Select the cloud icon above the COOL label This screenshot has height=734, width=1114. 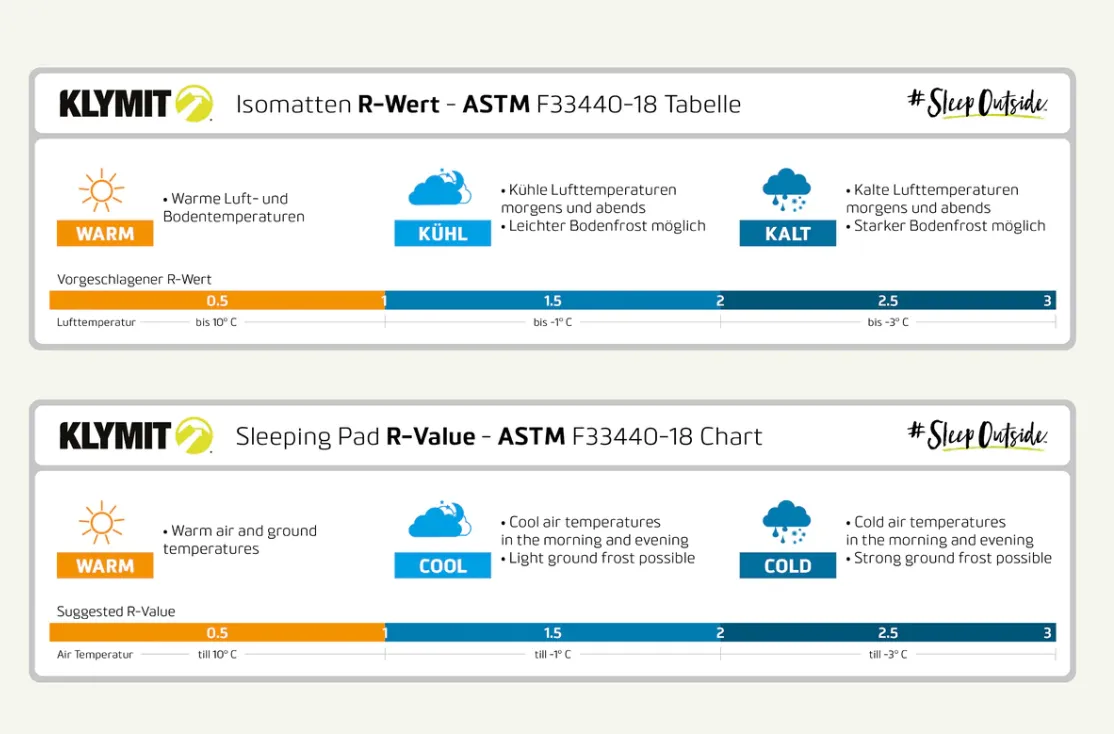440,519
